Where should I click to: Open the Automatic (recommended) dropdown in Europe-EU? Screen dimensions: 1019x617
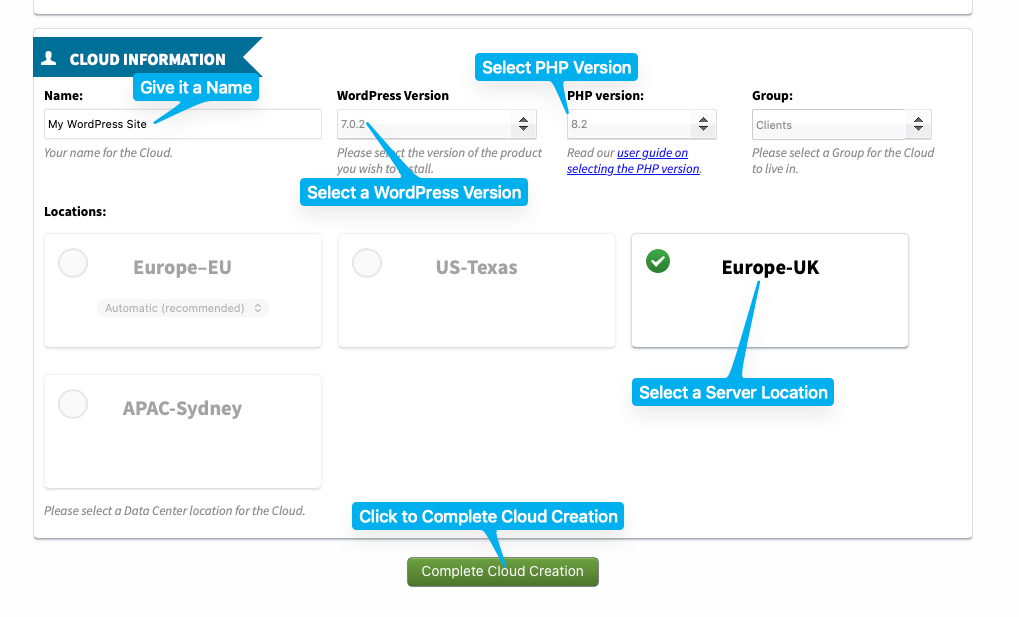click(183, 308)
